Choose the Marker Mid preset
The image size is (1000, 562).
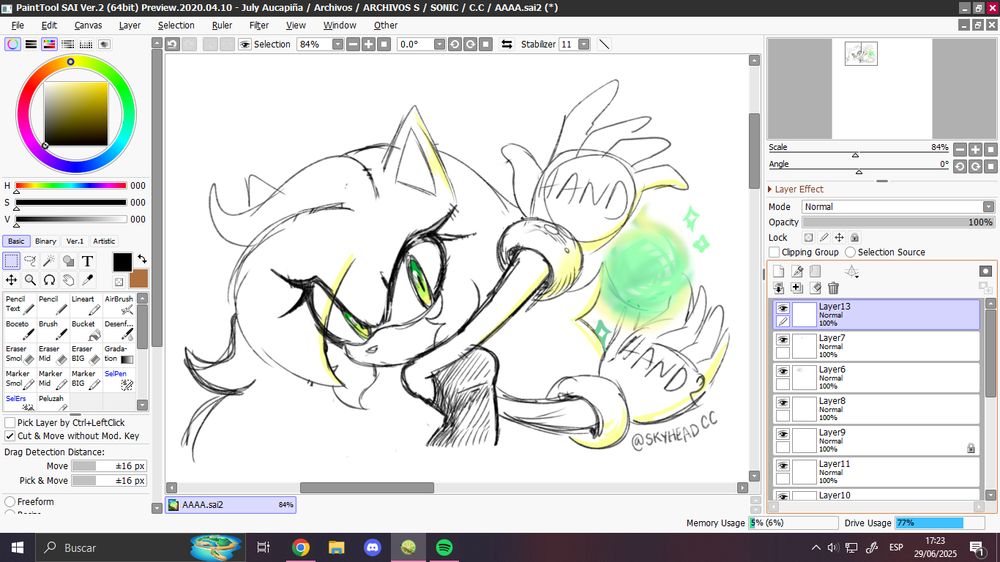point(53,380)
